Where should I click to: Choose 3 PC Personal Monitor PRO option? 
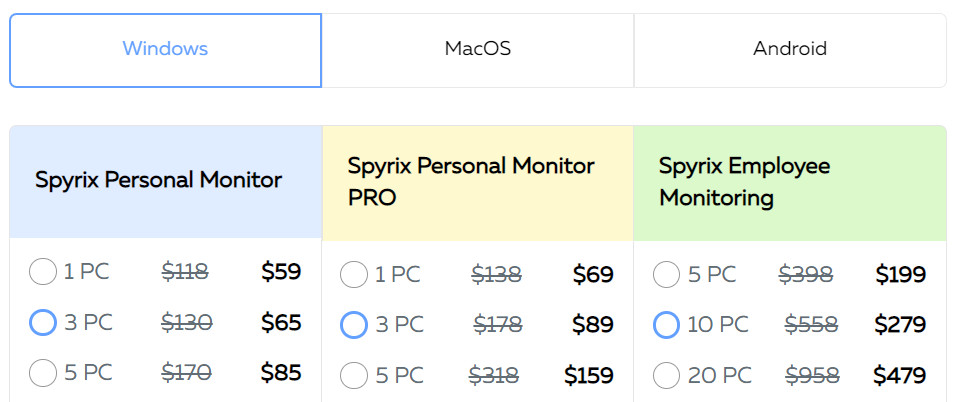coord(354,325)
